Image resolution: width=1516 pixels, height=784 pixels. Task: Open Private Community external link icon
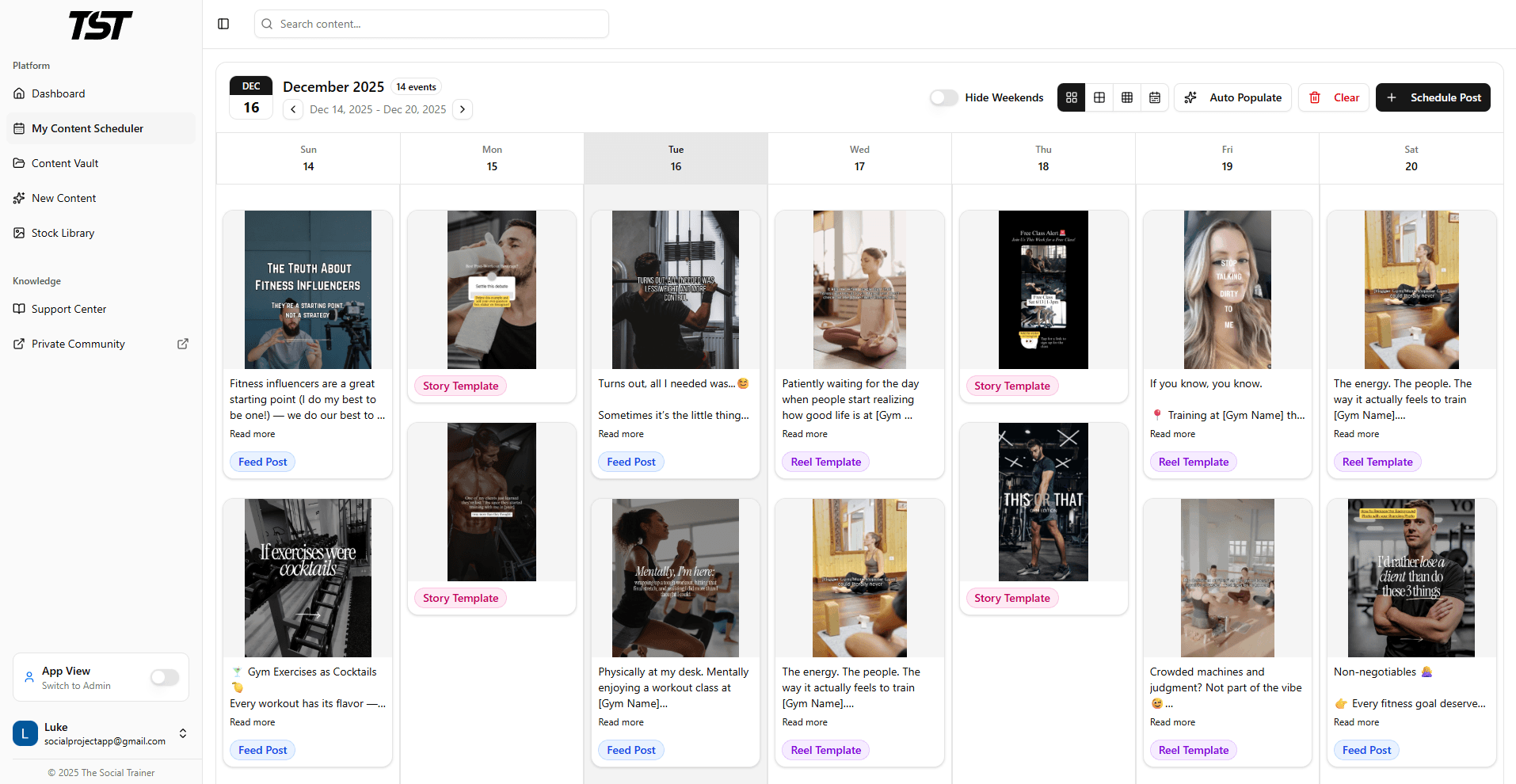click(183, 344)
